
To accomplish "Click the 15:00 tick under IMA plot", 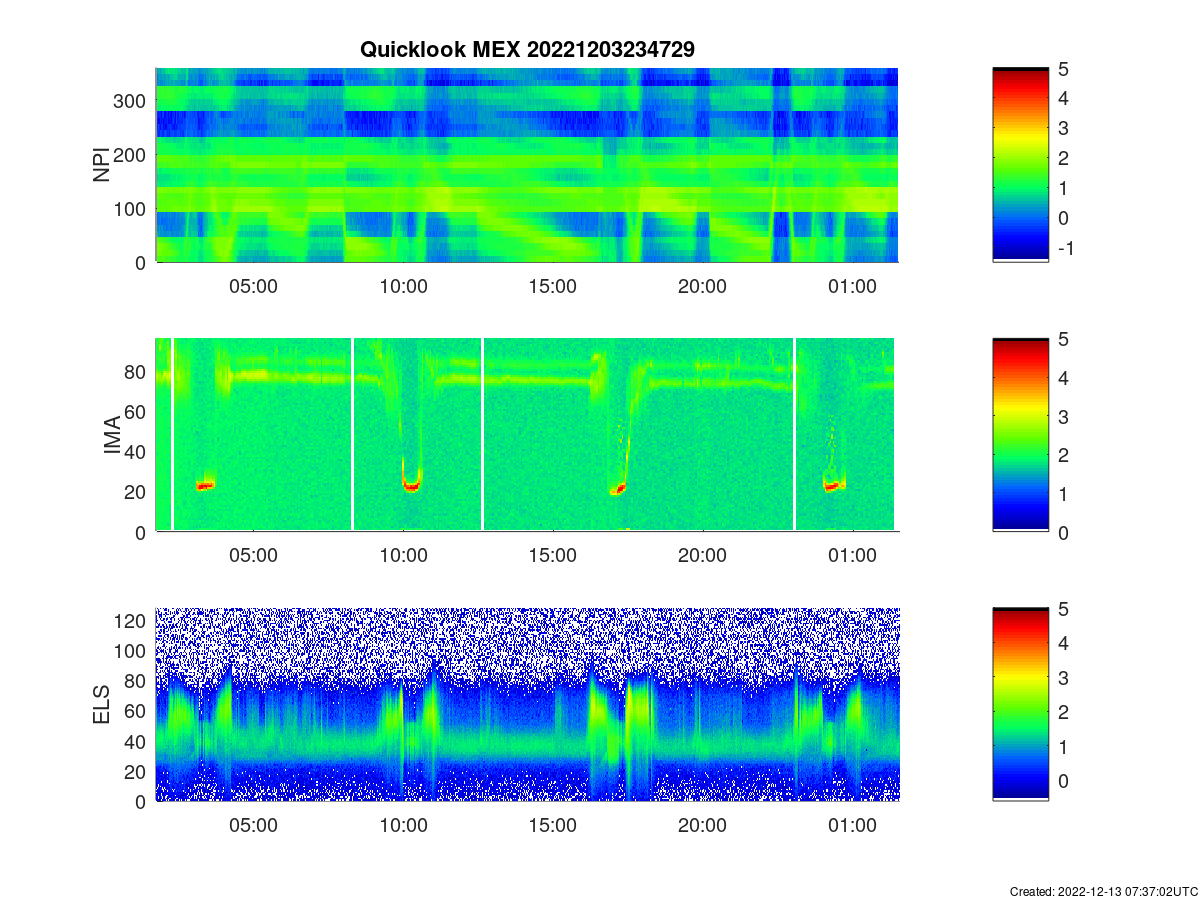I will (x=553, y=555).
